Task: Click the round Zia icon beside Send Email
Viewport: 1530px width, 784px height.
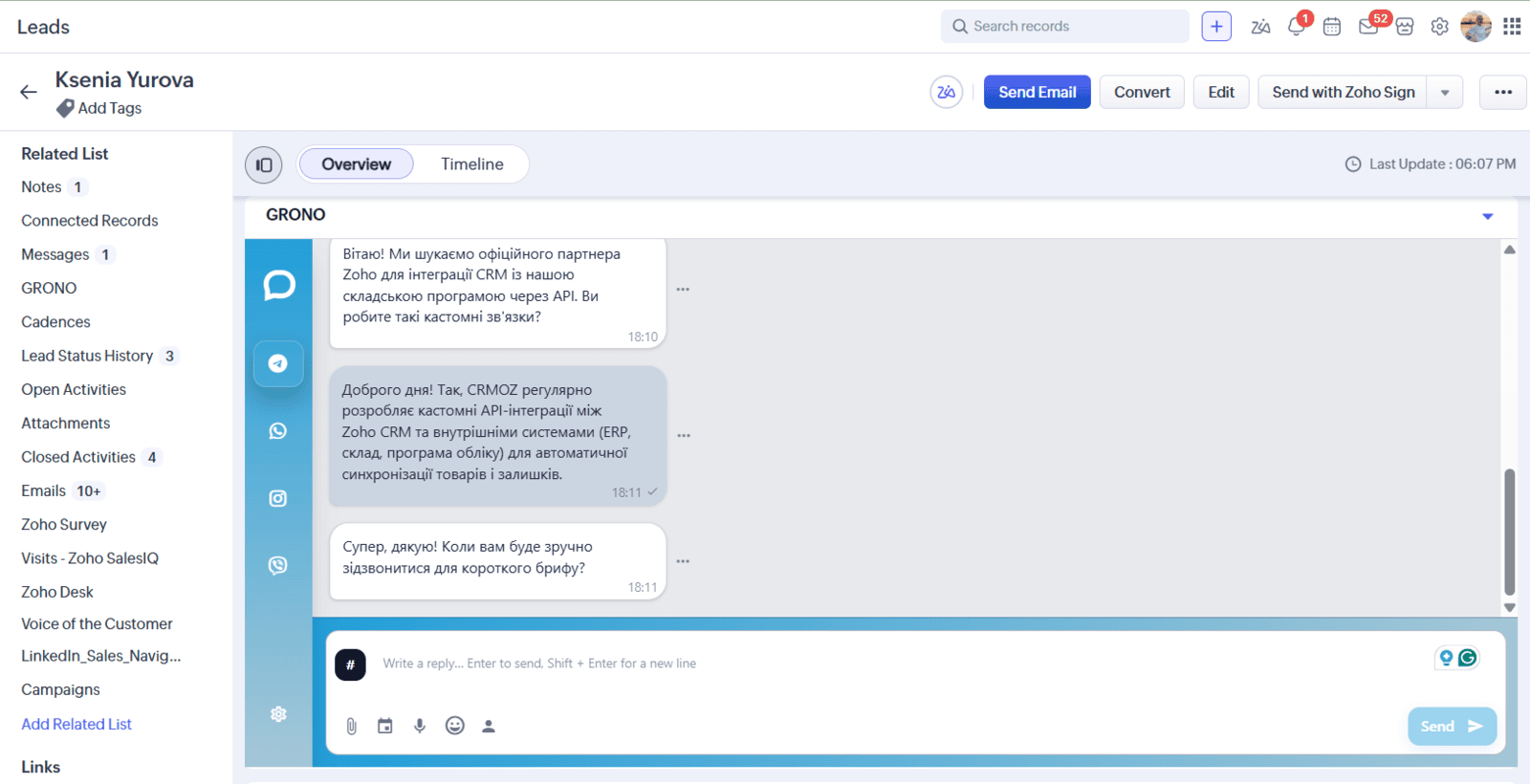Action: click(x=947, y=92)
